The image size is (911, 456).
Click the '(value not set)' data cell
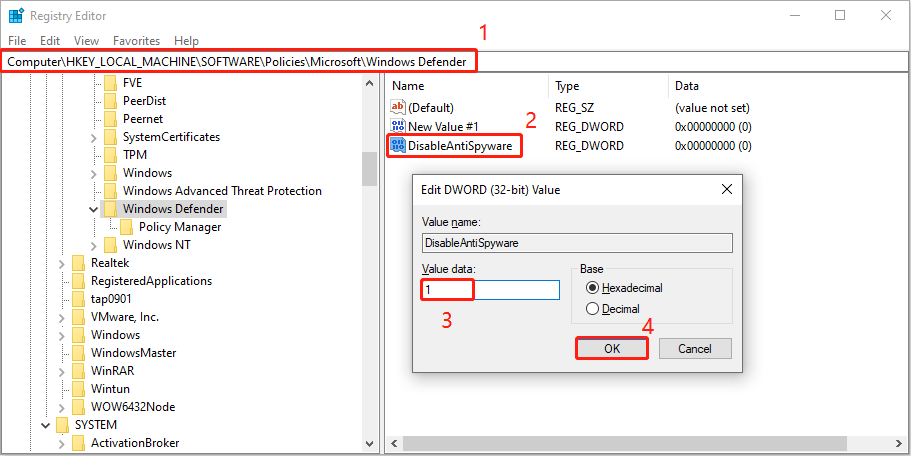coord(712,108)
